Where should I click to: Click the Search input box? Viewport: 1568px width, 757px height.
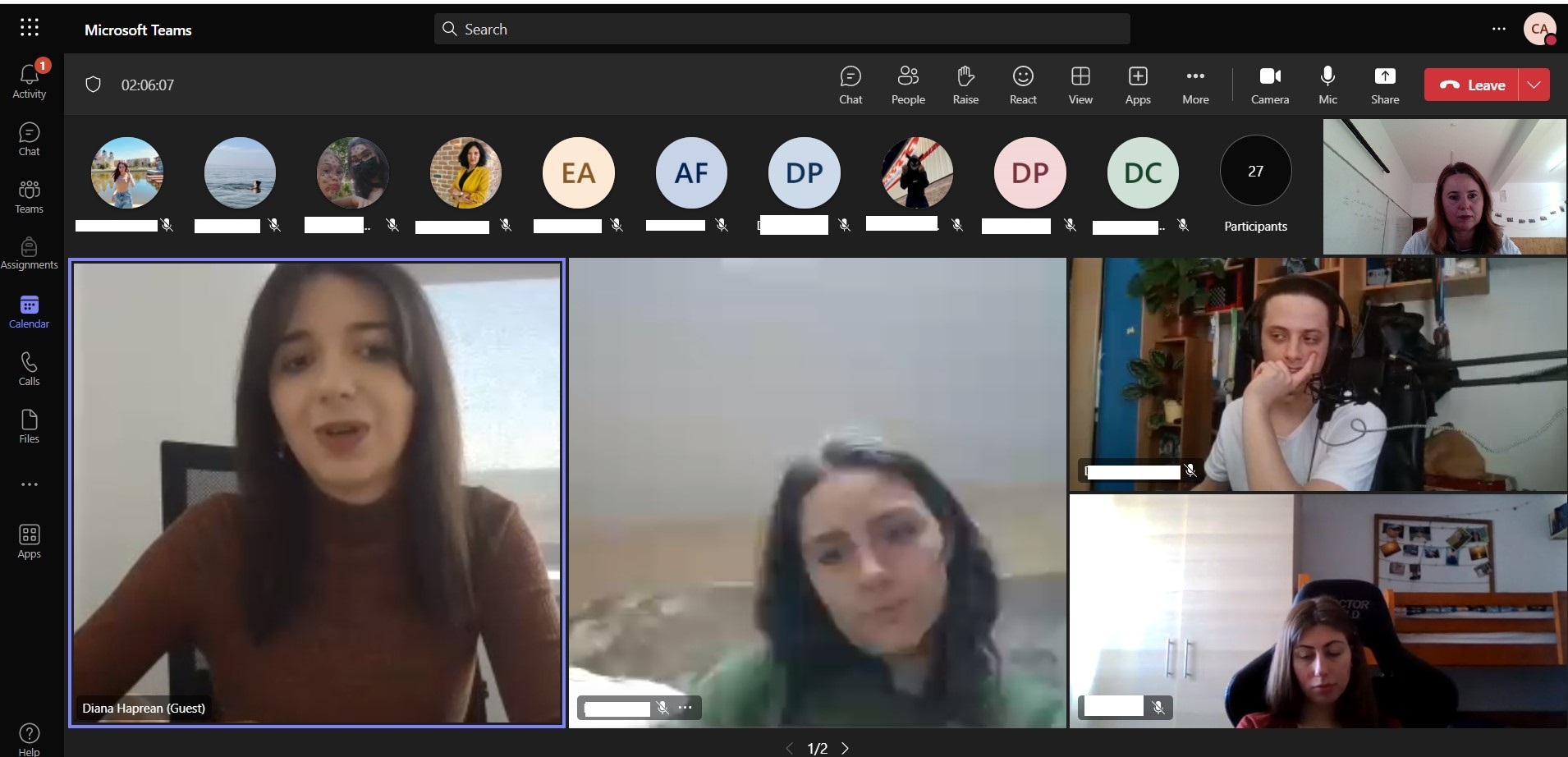point(782,30)
